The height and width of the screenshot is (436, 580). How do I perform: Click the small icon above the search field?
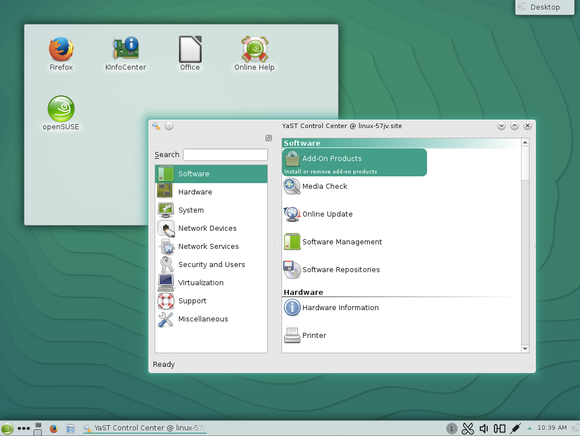click(269, 138)
